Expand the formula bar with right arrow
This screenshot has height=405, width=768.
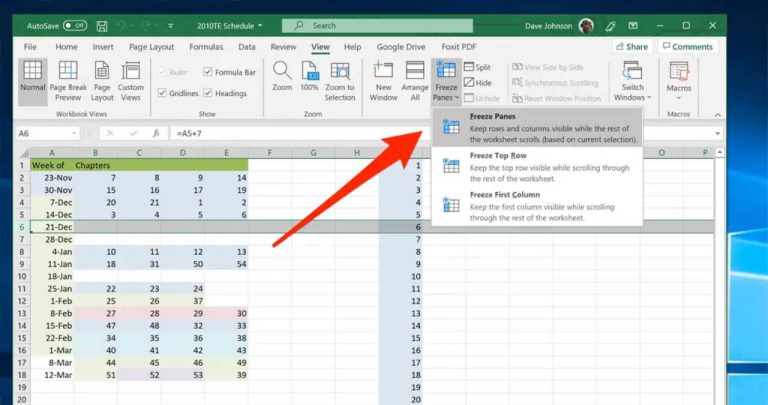pos(718,133)
